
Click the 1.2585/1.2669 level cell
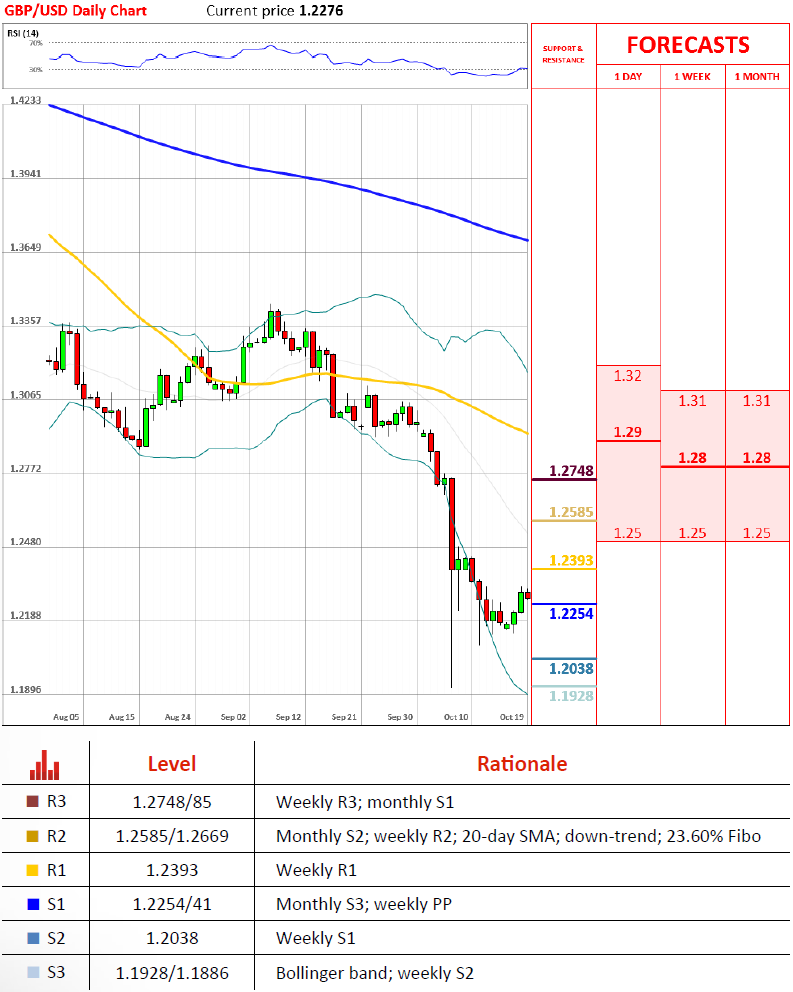172,836
